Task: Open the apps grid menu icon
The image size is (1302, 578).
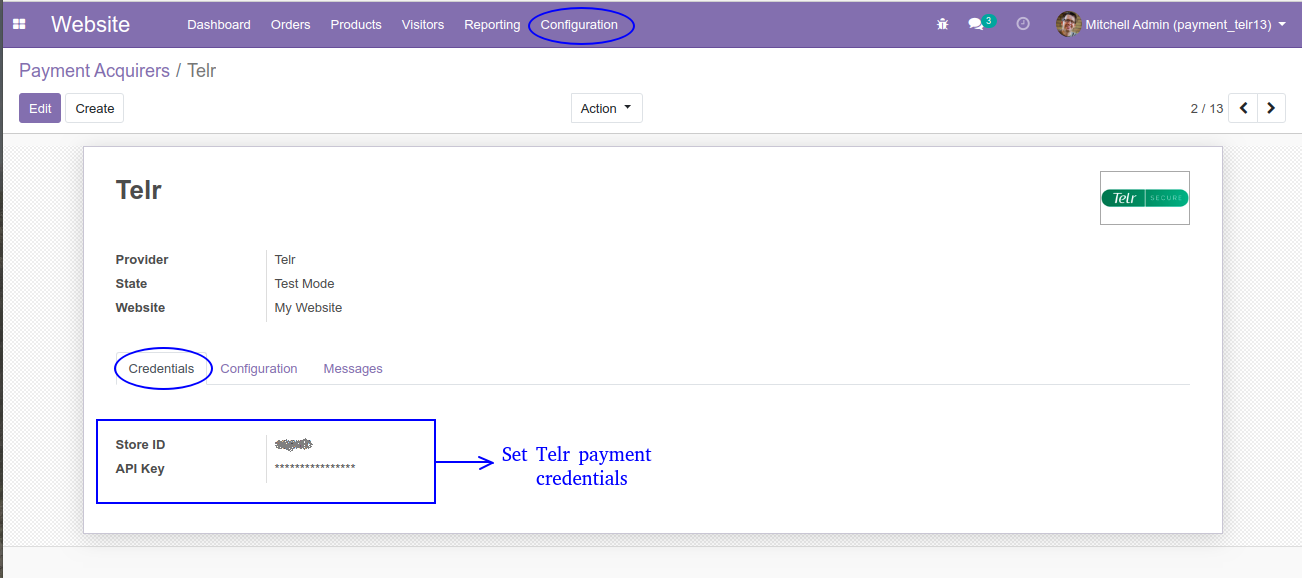Action: point(19,24)
